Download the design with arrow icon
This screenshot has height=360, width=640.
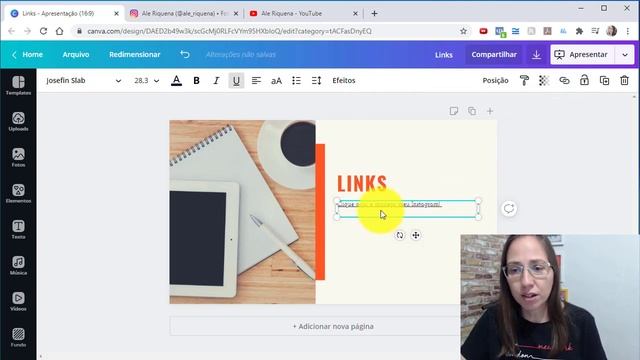pyautogui.click(x=536, y=54)
